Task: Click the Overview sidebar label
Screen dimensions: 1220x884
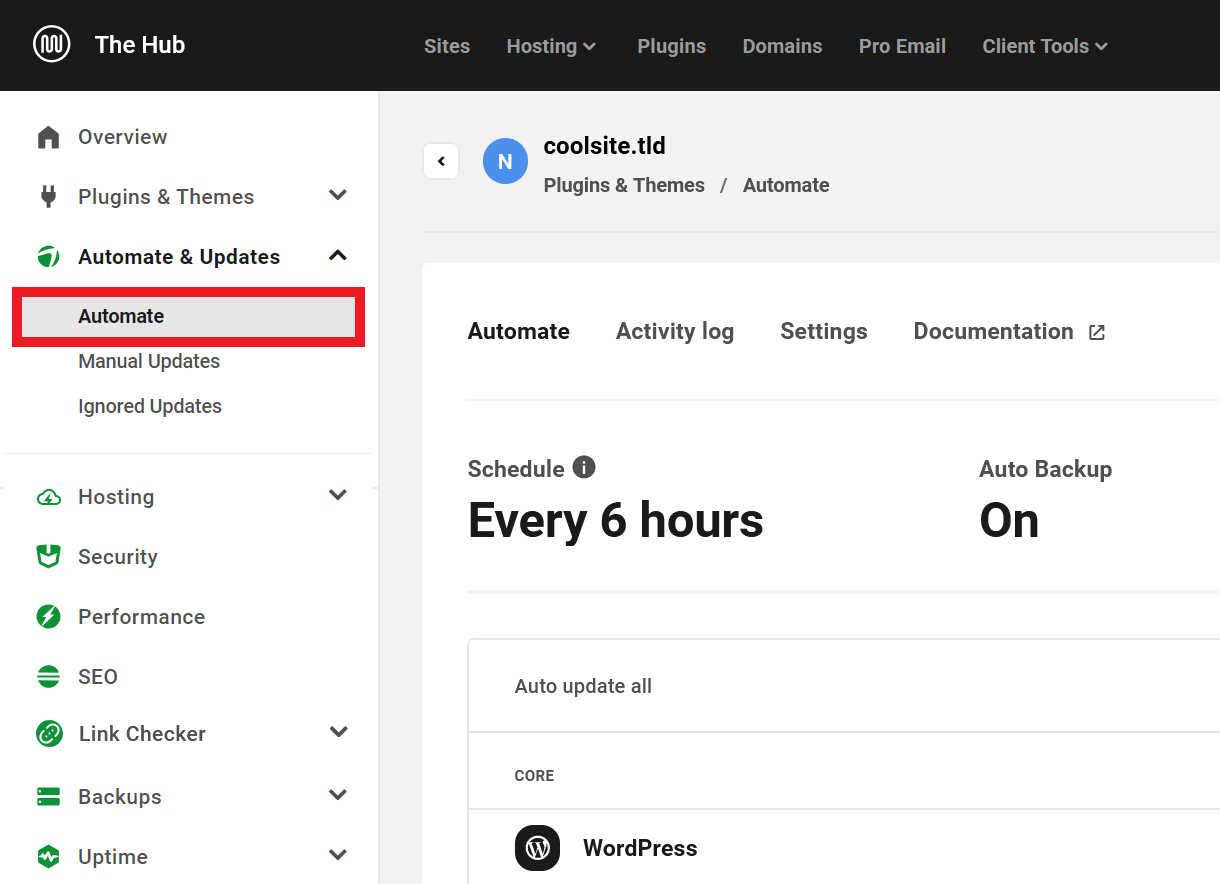Action: pyautogui.click(x=123, y=137)
